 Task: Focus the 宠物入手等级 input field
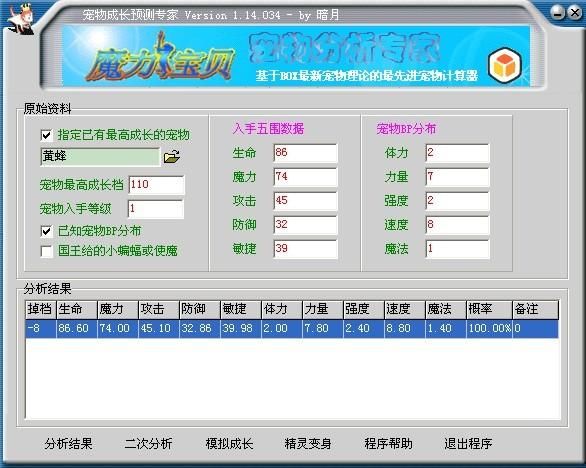point(155,209)
